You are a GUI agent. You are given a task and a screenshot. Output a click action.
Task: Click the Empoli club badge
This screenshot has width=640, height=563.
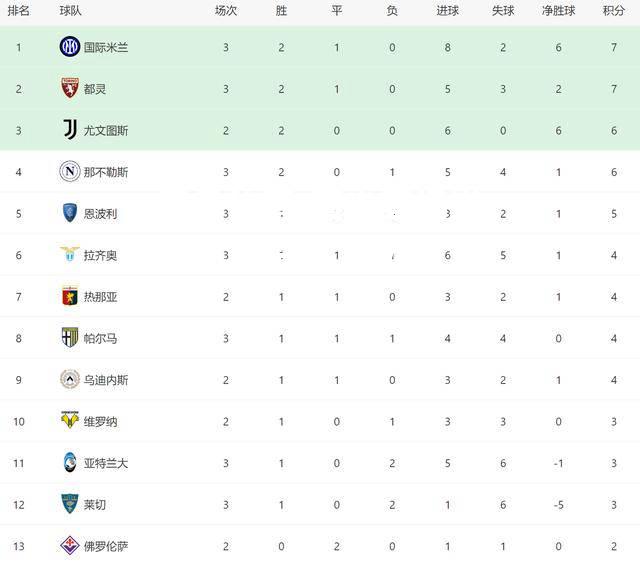coord(70,213)
